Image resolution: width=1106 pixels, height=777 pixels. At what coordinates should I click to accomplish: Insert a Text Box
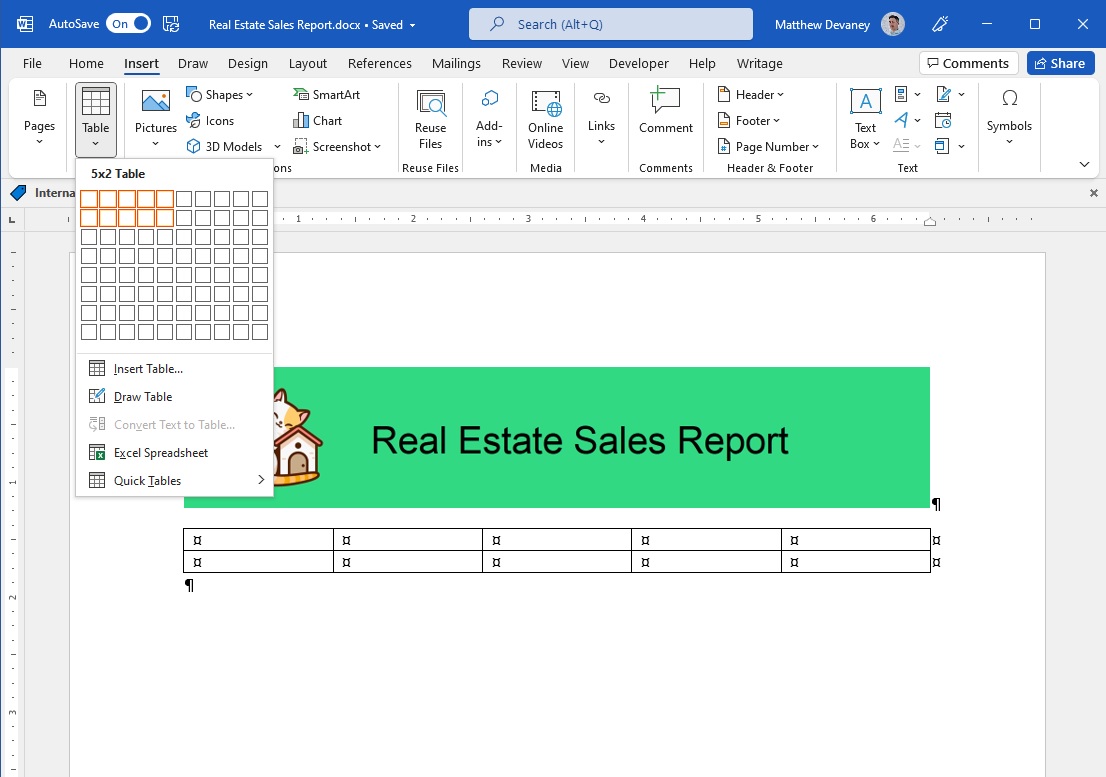tap(863, 120)
